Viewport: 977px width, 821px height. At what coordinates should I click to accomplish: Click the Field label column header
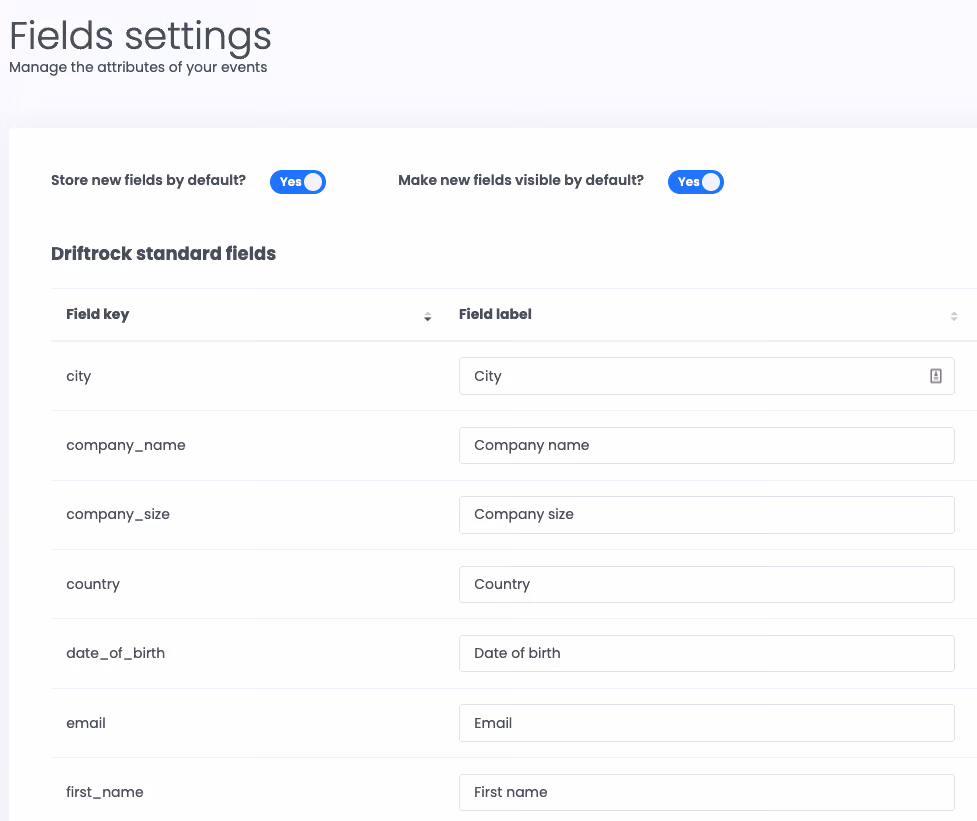[495, 315]
